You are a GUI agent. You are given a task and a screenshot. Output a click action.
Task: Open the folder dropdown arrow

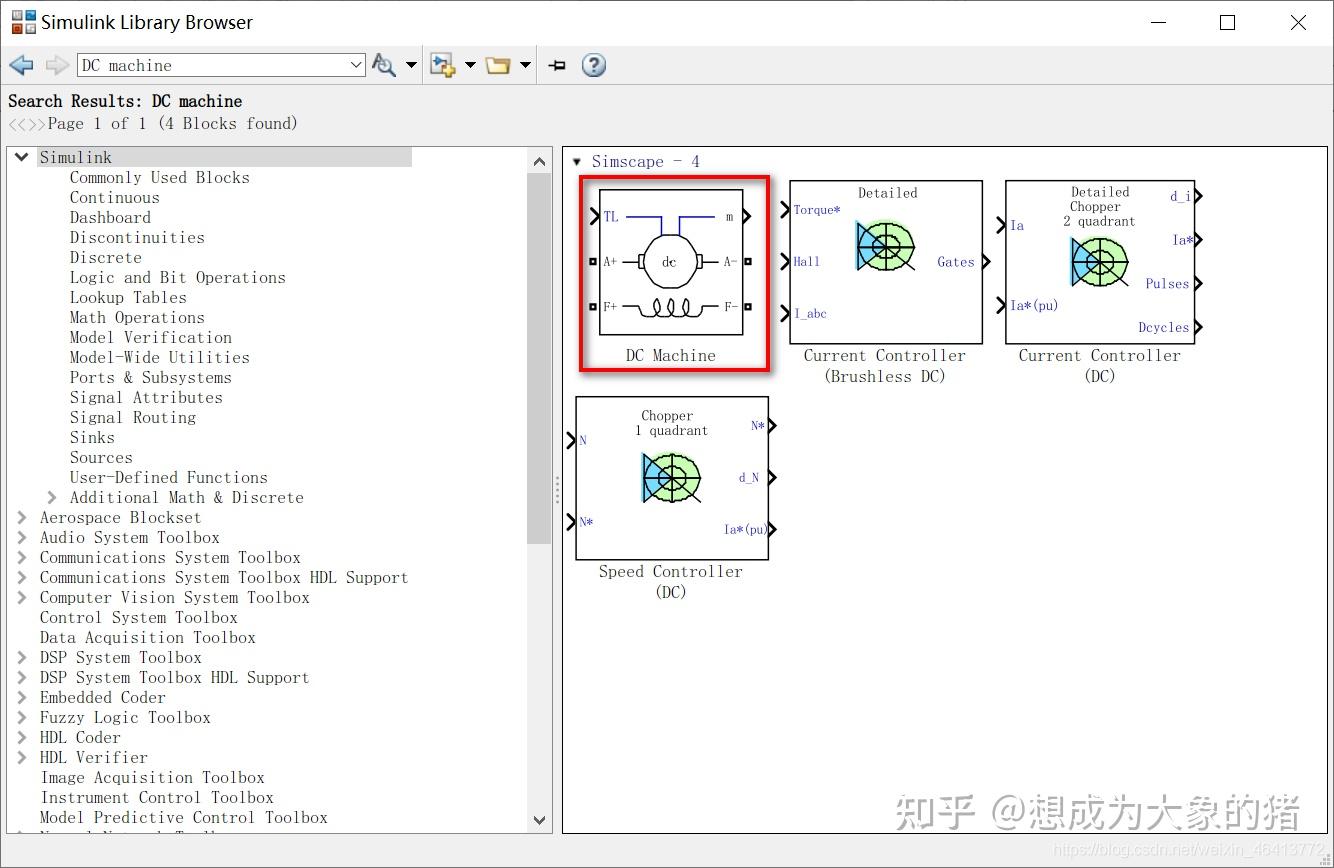[525, 66]
